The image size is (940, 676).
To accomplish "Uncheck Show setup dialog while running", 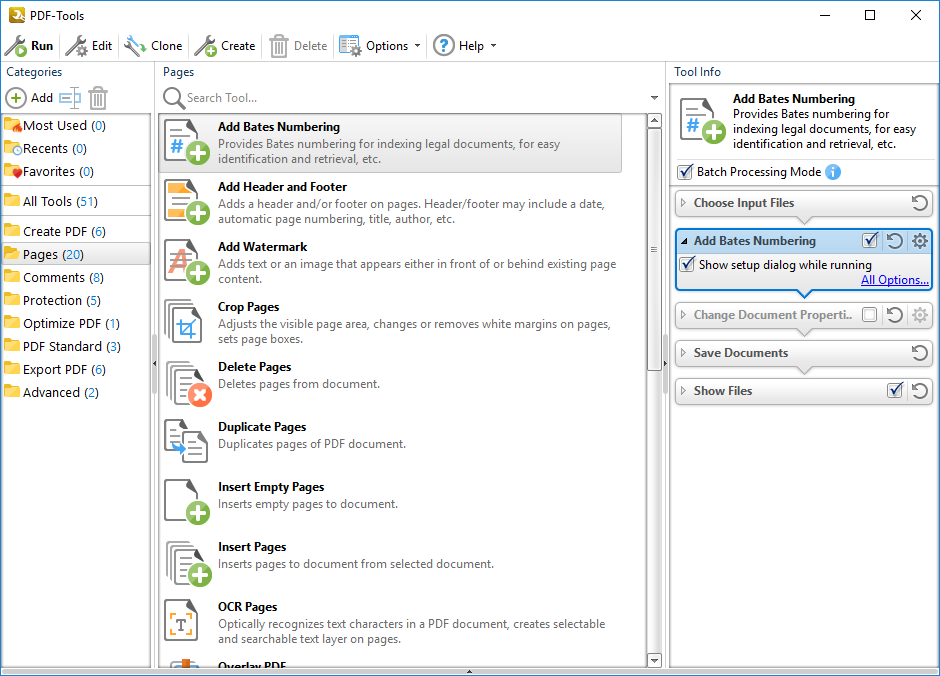I will click(687, 265).
